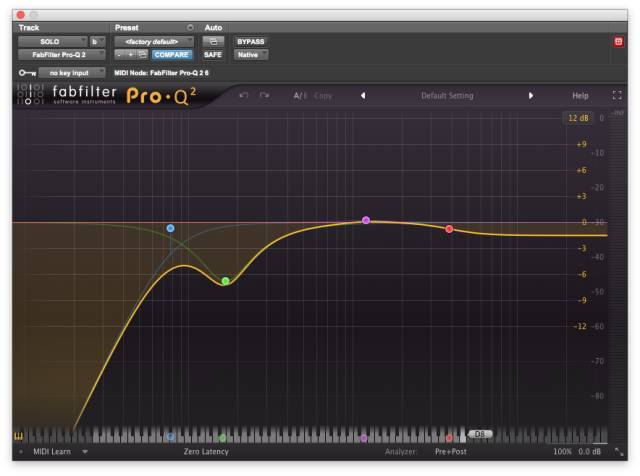The height and width of the screenshot is (476, 640).
Task: Click the key input key icon
Action: [x=27, y=73]
